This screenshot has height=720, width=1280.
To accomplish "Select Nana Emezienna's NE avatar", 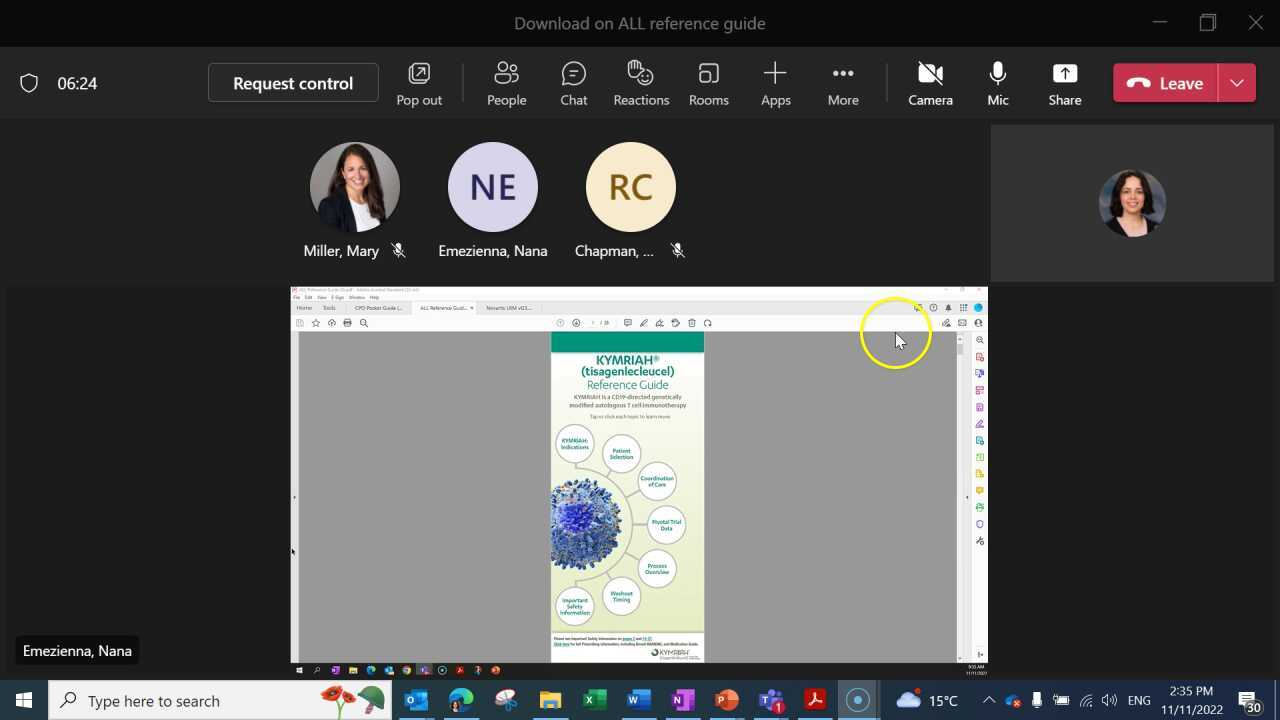I will click(x=493, y=187).
